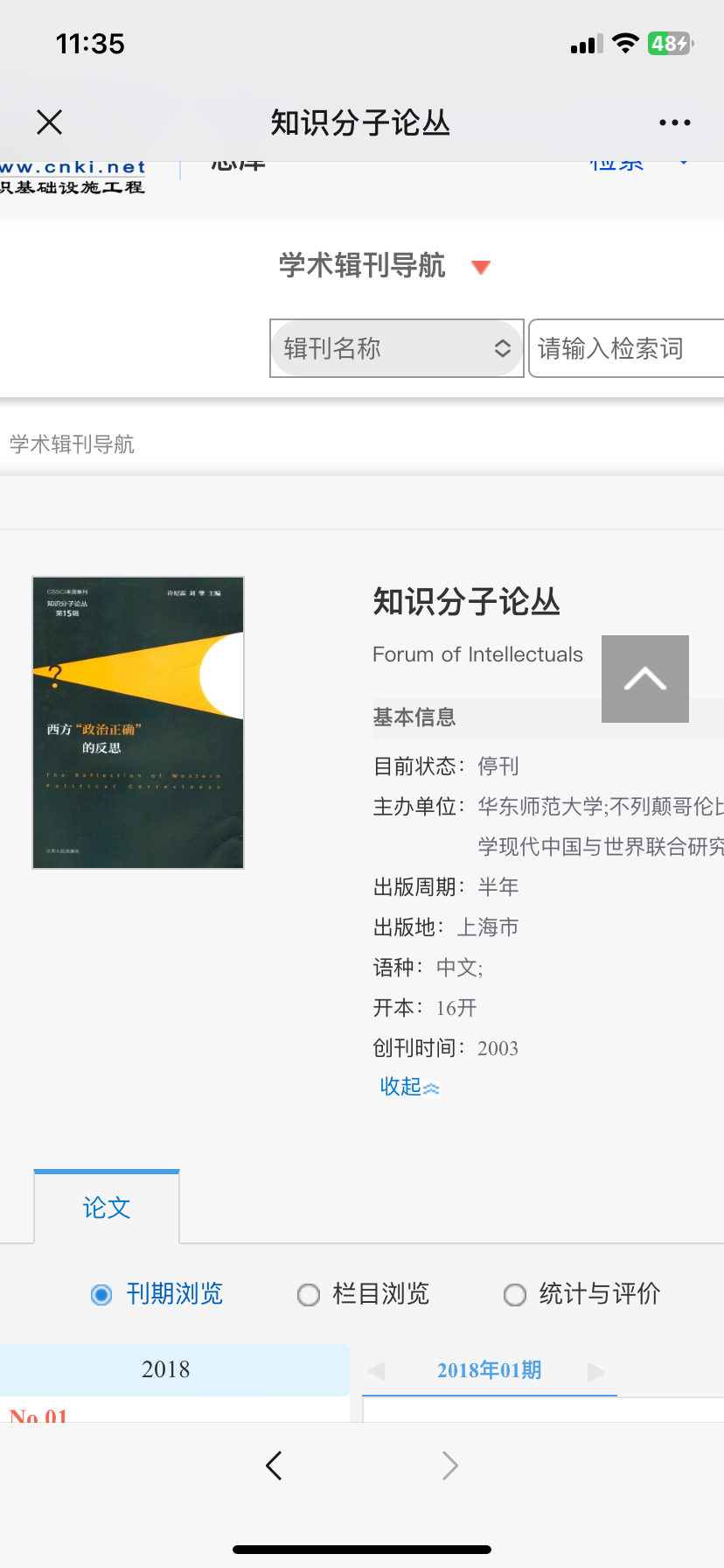Viewport: 724px width, 1568px height.
Task: Close the page with the X icon
Action: point(50,122)
